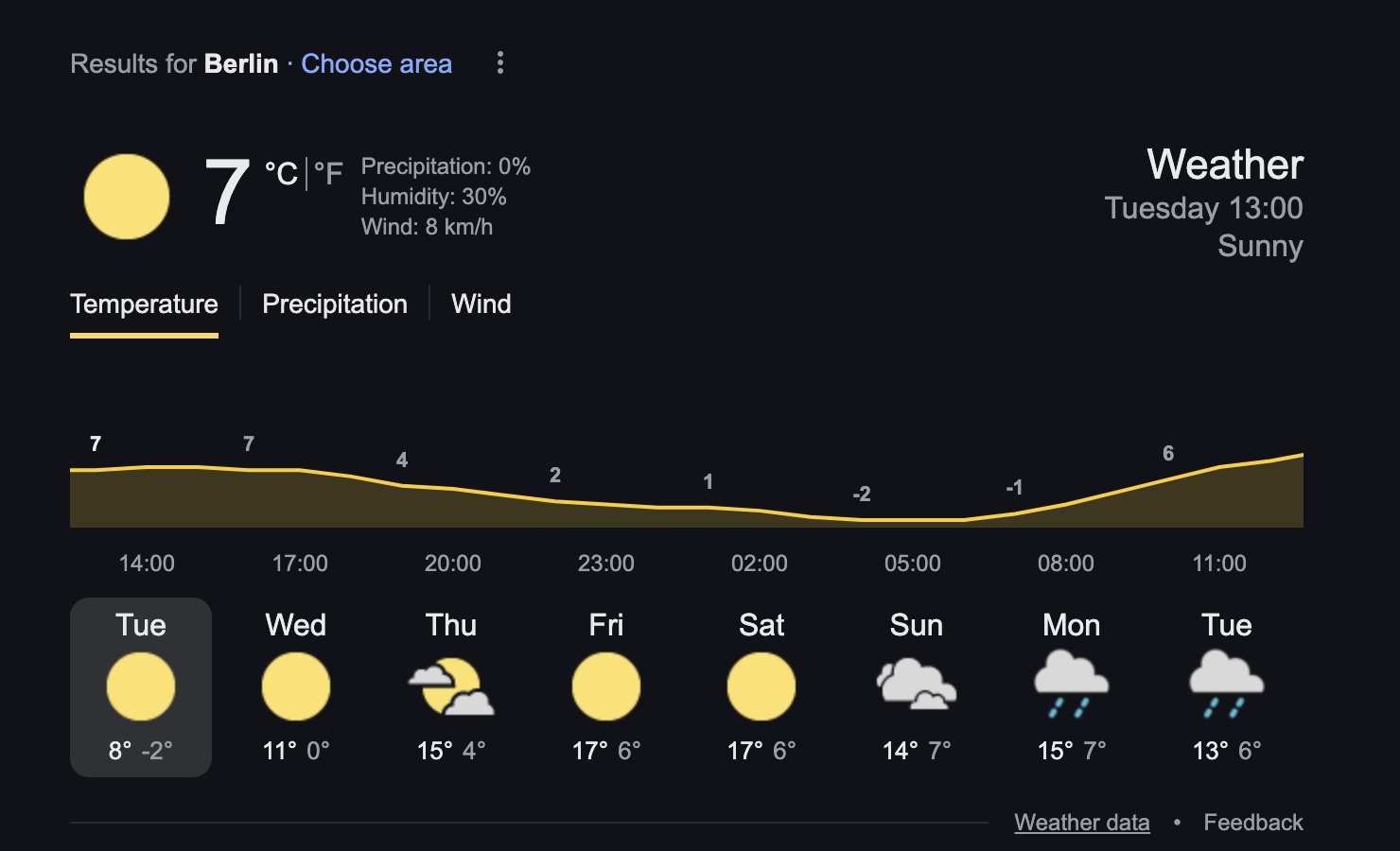Switch units to °C

point(281,173)
